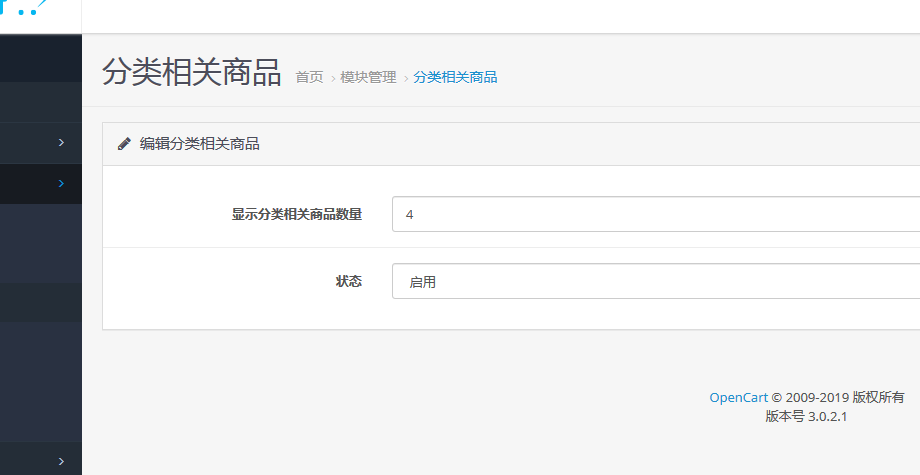Click the 状态 field label
Image resolution: width=920 pixels, height=475 pixels.
click(349, 281)
